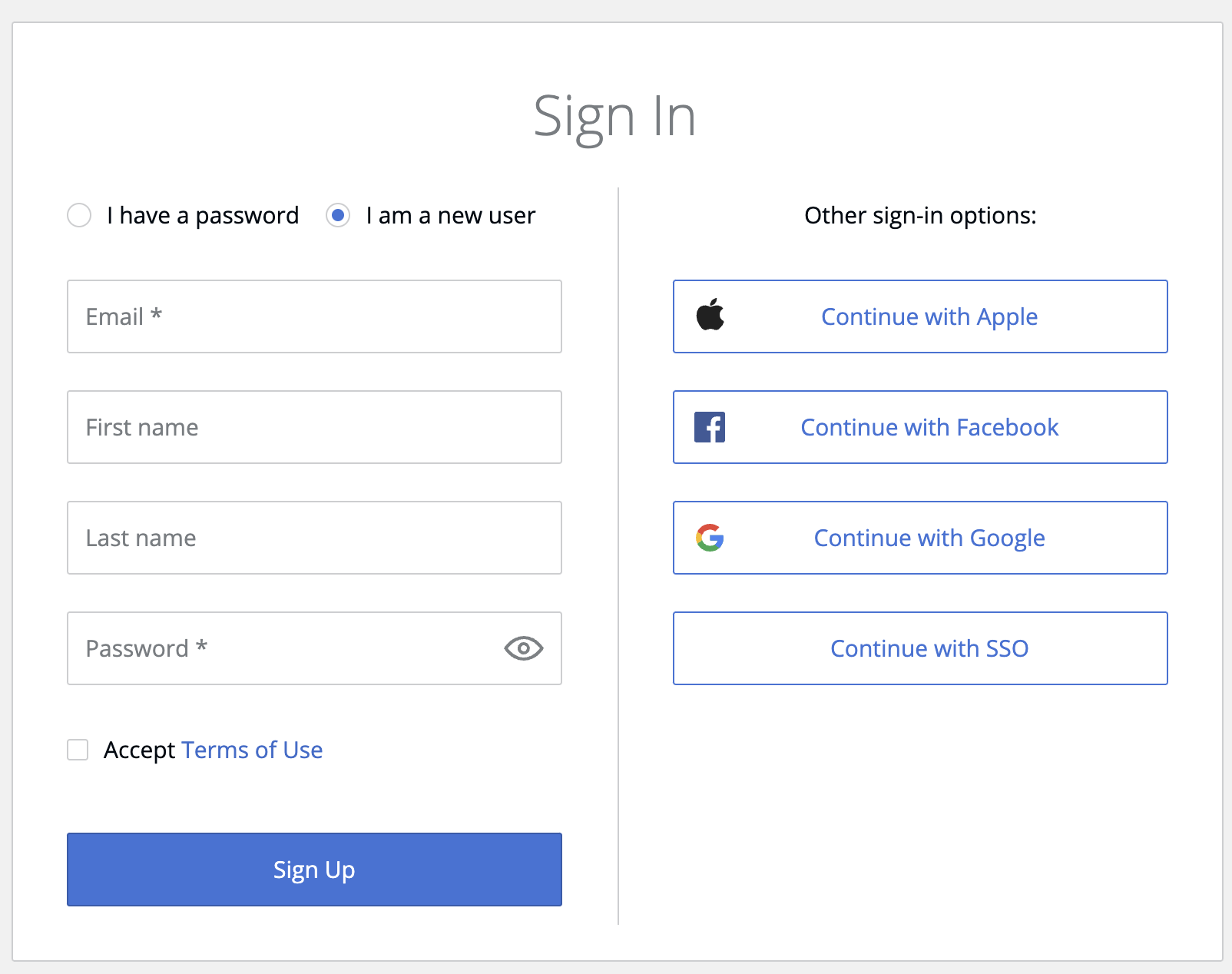Viewport: 1232px width, 974px height.
Task: Click the "I am a new user" label text
Action: point(450,215)
